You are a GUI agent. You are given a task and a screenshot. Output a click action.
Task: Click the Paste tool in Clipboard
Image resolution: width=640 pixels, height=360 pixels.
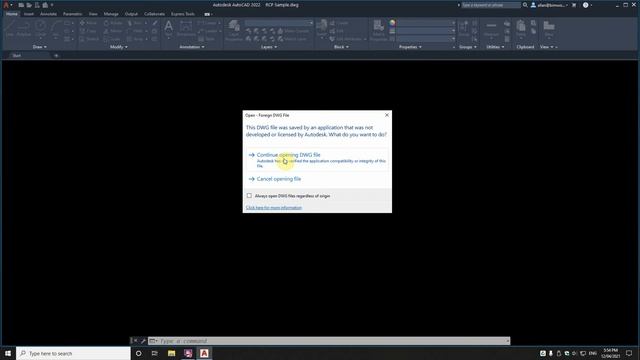coord(521,29)
